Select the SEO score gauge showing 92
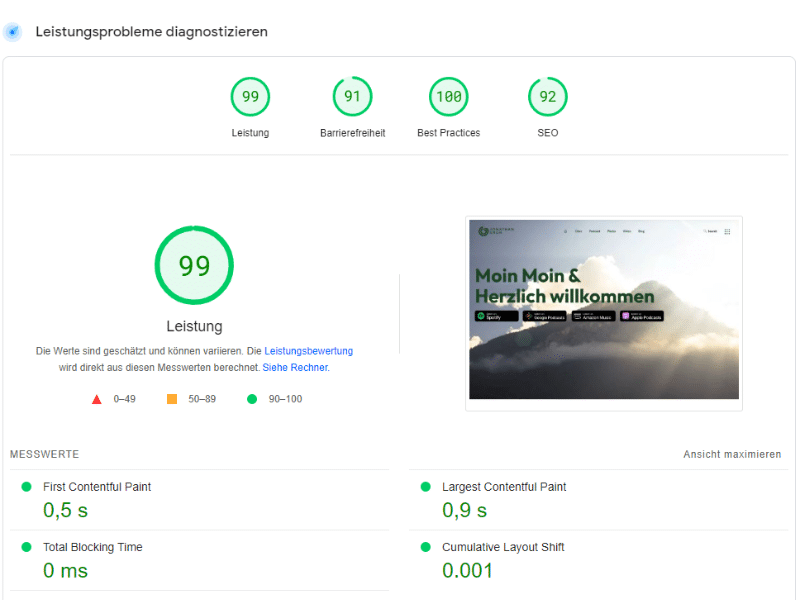This screenshot has height=600, width=800. point(547,97)
